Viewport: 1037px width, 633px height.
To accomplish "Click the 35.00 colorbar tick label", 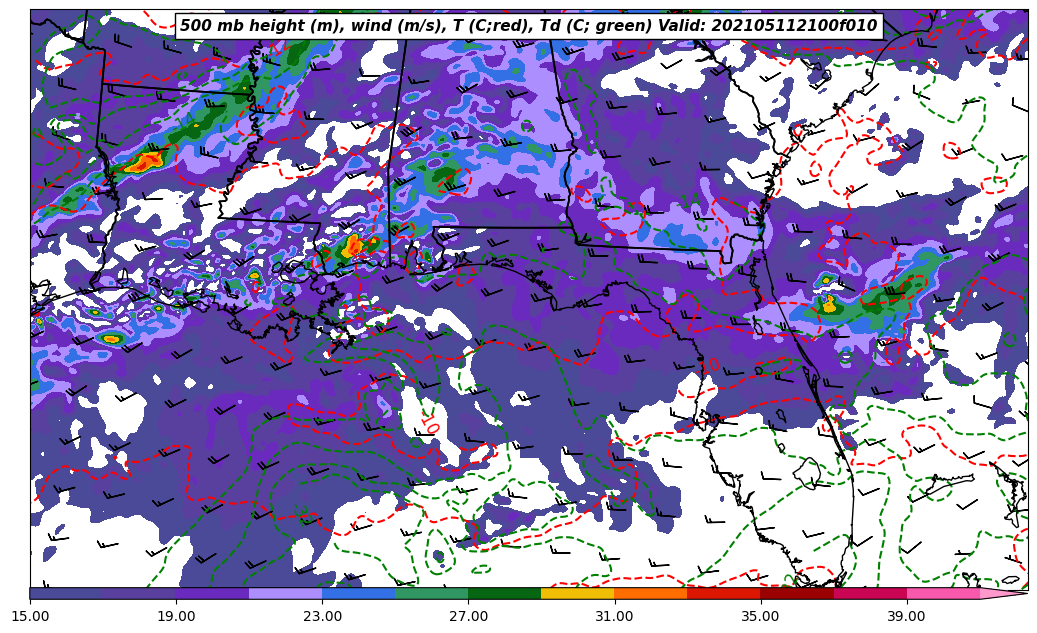I will pos(760,616).
